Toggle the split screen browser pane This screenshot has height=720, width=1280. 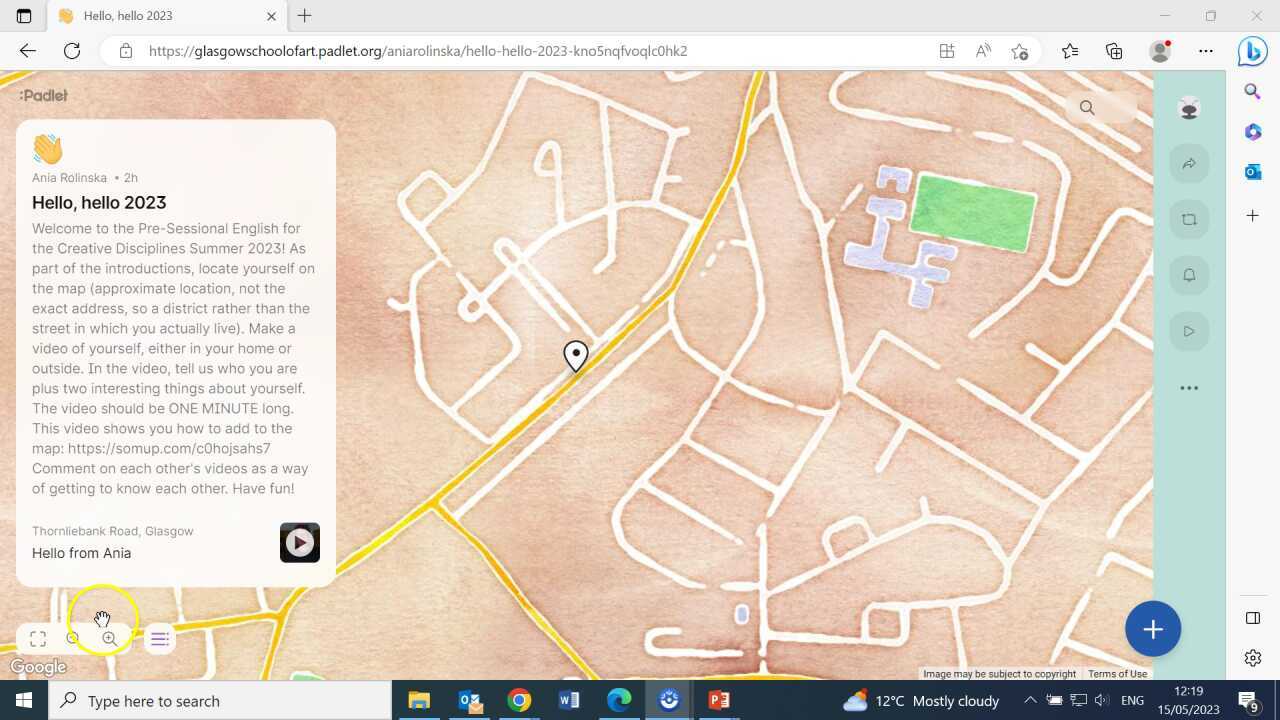point(1252,618)
